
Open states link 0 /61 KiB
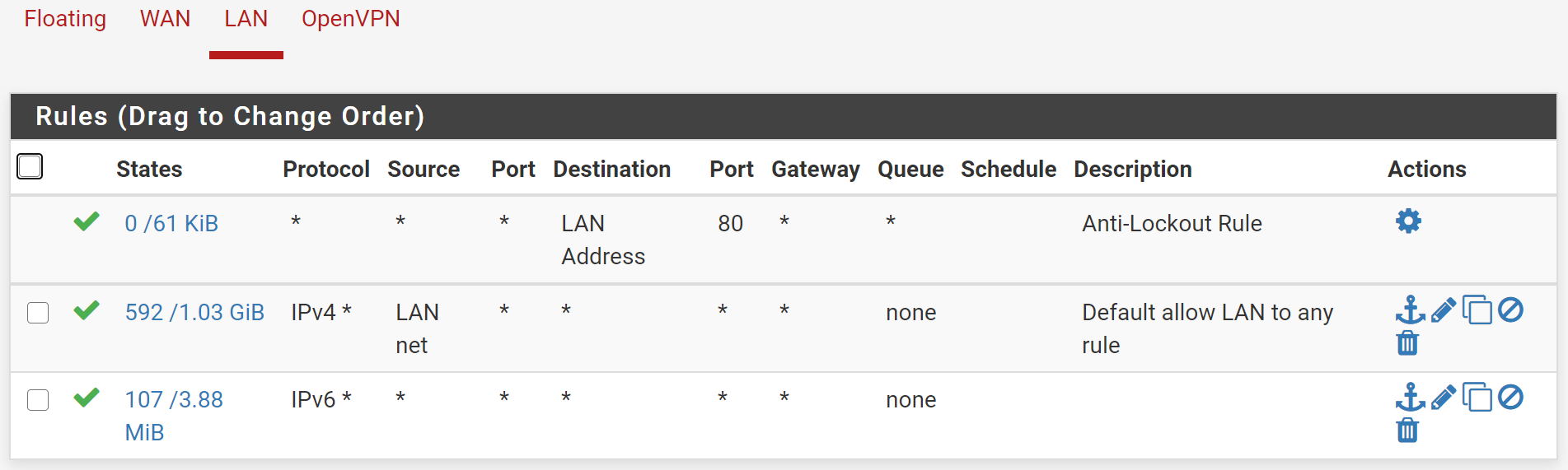pos(171,223)
